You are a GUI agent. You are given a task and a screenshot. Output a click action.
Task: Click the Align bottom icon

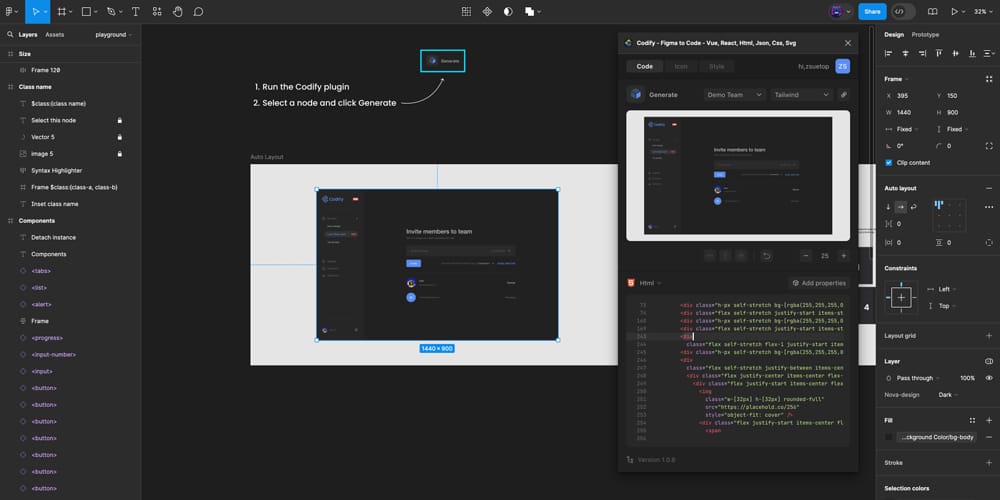(972, 54)
